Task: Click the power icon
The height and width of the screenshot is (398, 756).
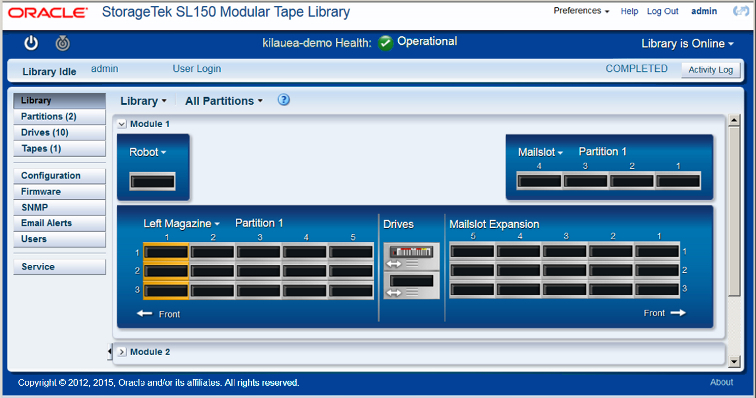Action: point(31,43)
